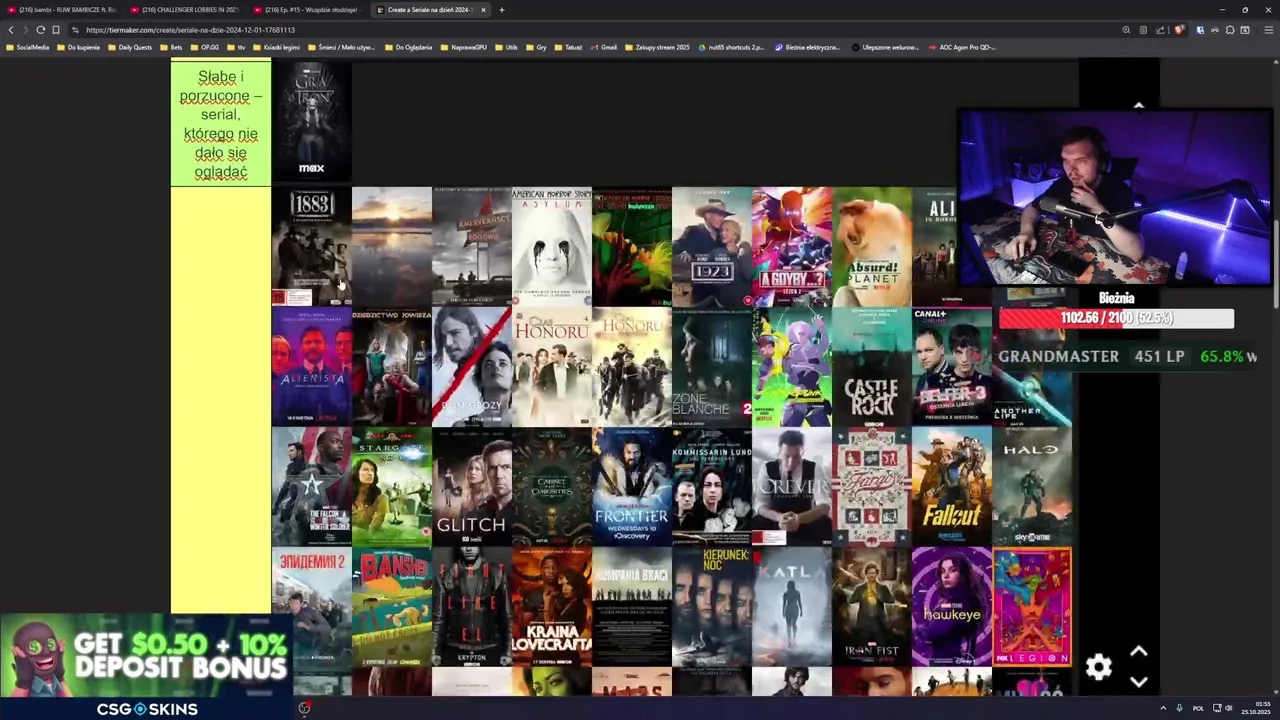Select the Fallout poster
The width and height of the screenshot is (1280, 720).
[x=951, y=487]
